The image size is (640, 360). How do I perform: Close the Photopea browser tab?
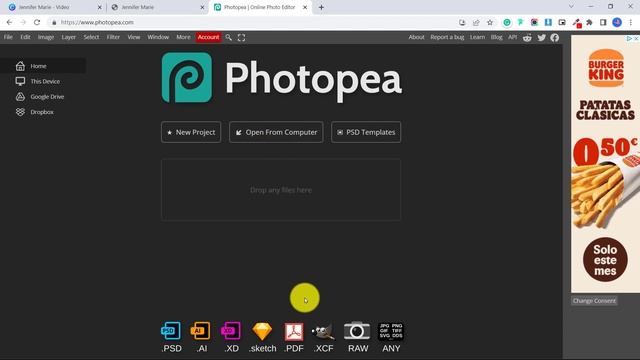tap(305, 7)
